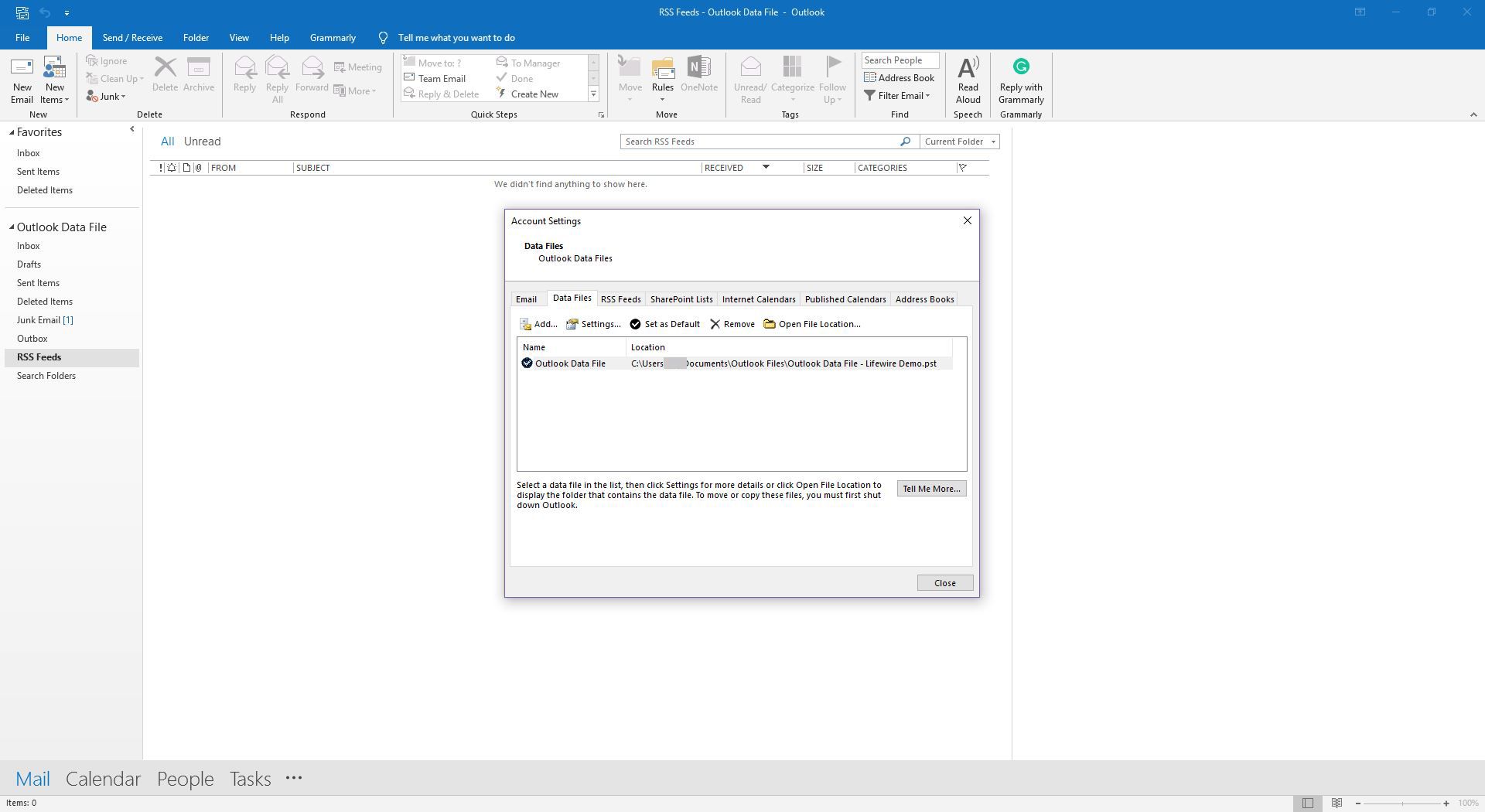Sort by reminder bell column icon

point(172,168)
